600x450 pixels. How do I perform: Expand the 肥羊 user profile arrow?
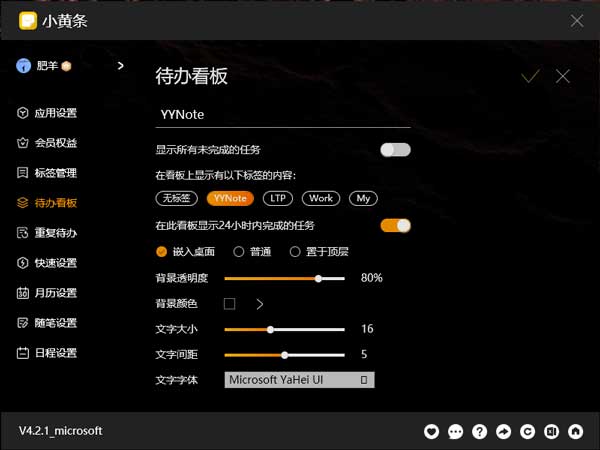(121, 66)
